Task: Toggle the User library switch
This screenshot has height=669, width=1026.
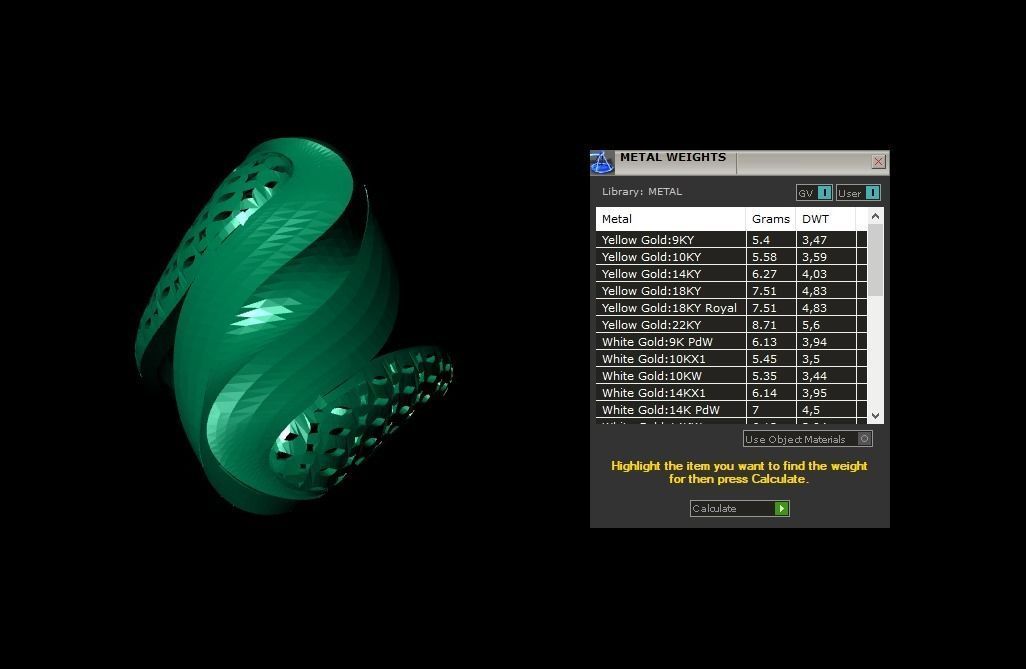Action: [x=858, y=192]
